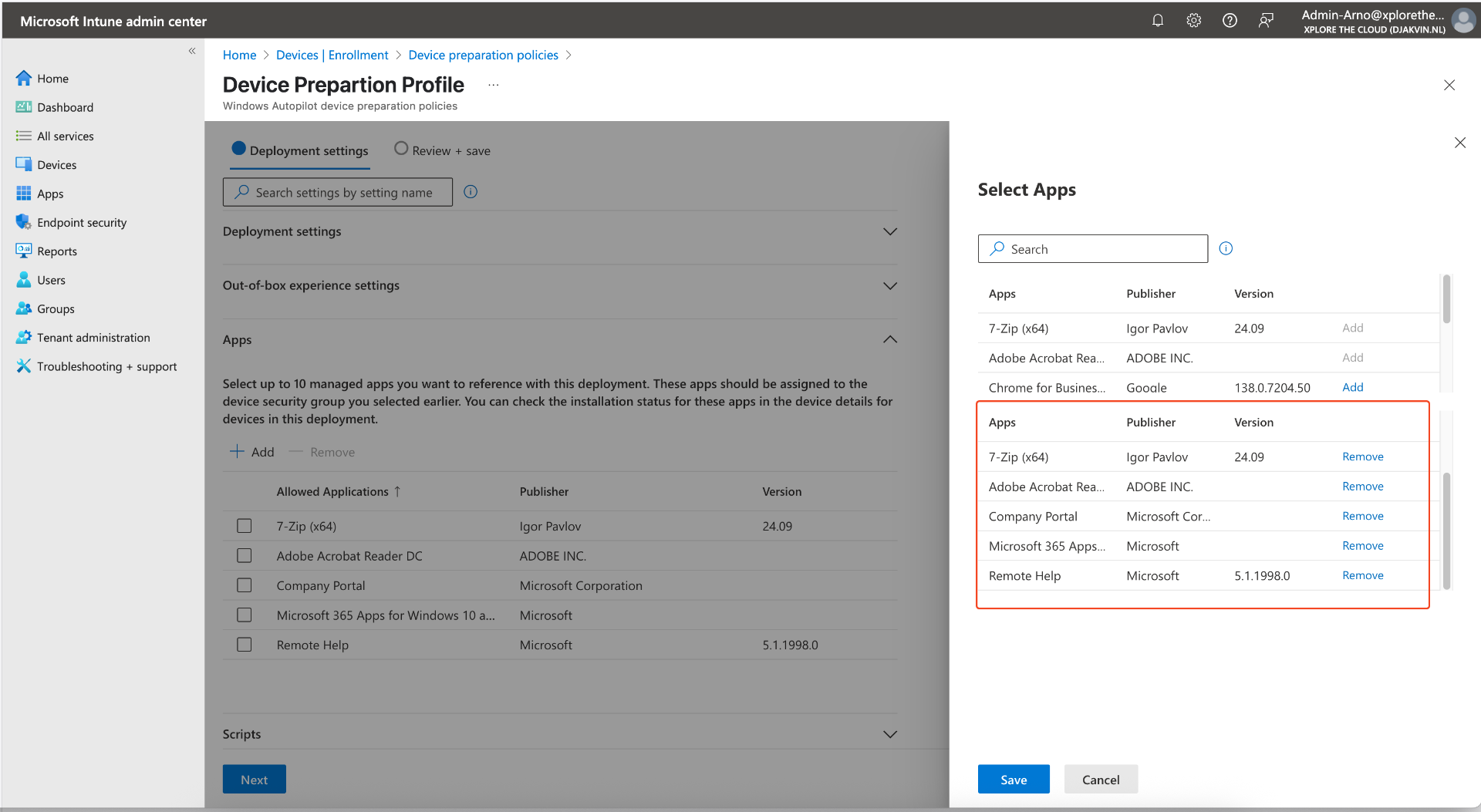The width and height of the screenshot is (1481, 812).
Task: Collapse the left navigation pane
Action: (192, 51)
